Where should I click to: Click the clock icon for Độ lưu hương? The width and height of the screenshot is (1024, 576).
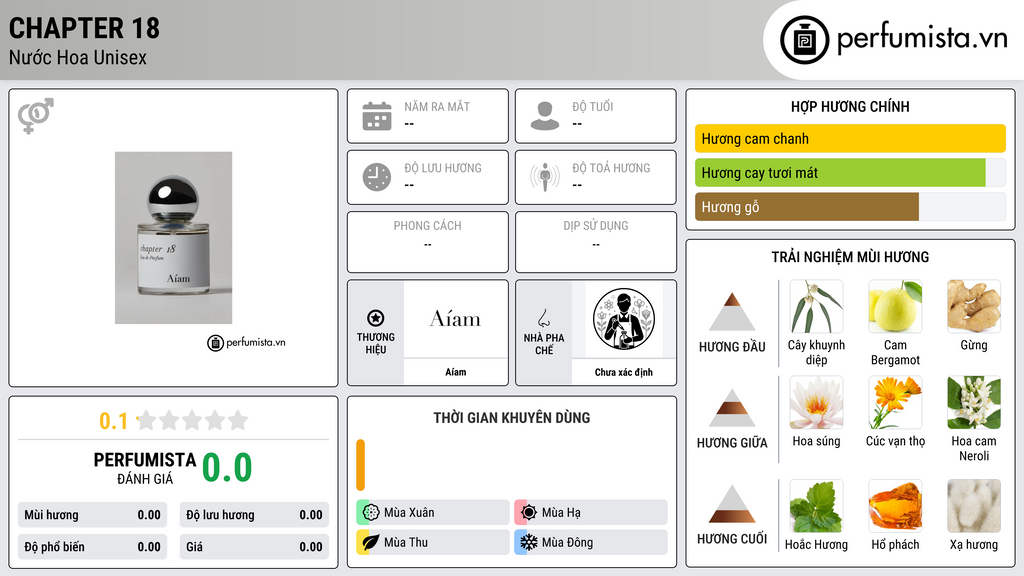tap(377, 178)
